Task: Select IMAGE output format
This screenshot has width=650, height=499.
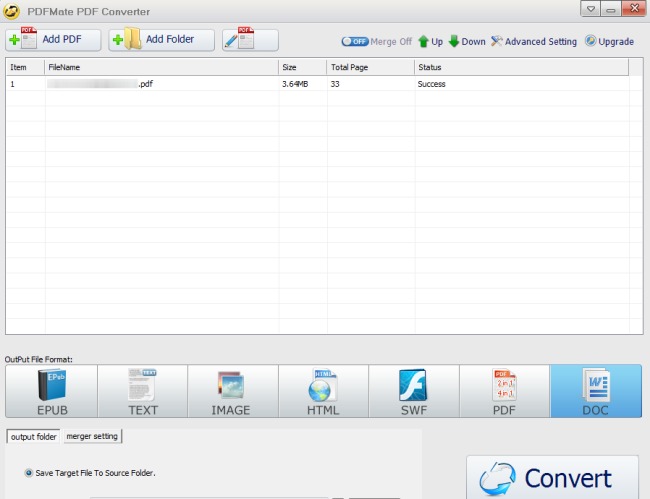Action: [233, 391]
